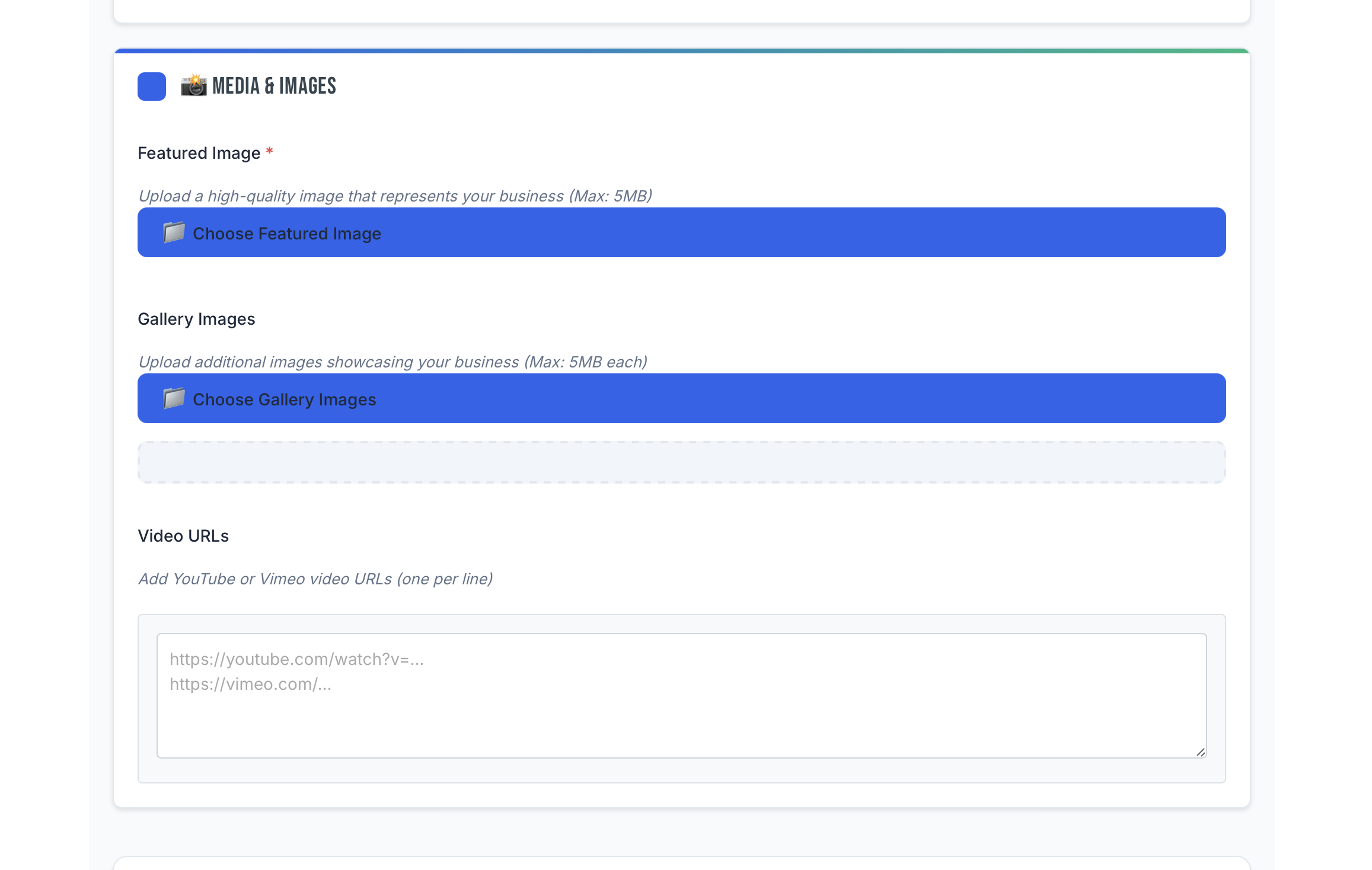Click the YouTube or Vimeo one-per-line hint text
Viewport: 1372px width, 870px height.
coord(315,578)
